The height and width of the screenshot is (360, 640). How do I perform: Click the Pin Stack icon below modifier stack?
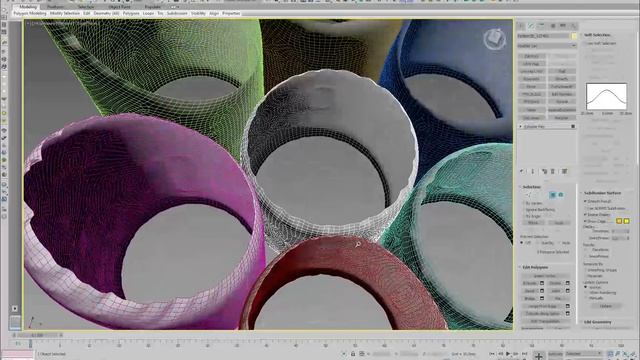522,171
